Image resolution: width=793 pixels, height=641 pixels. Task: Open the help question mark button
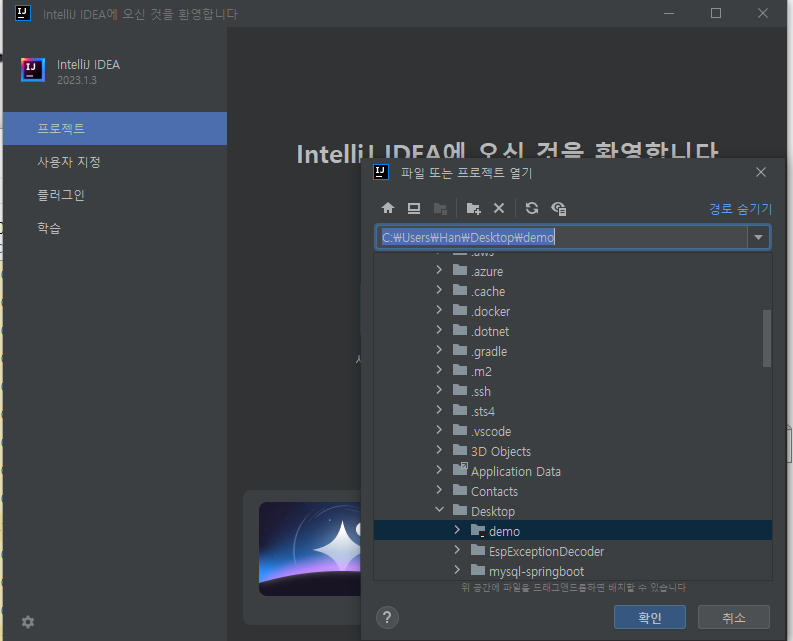tap(387, 617)
